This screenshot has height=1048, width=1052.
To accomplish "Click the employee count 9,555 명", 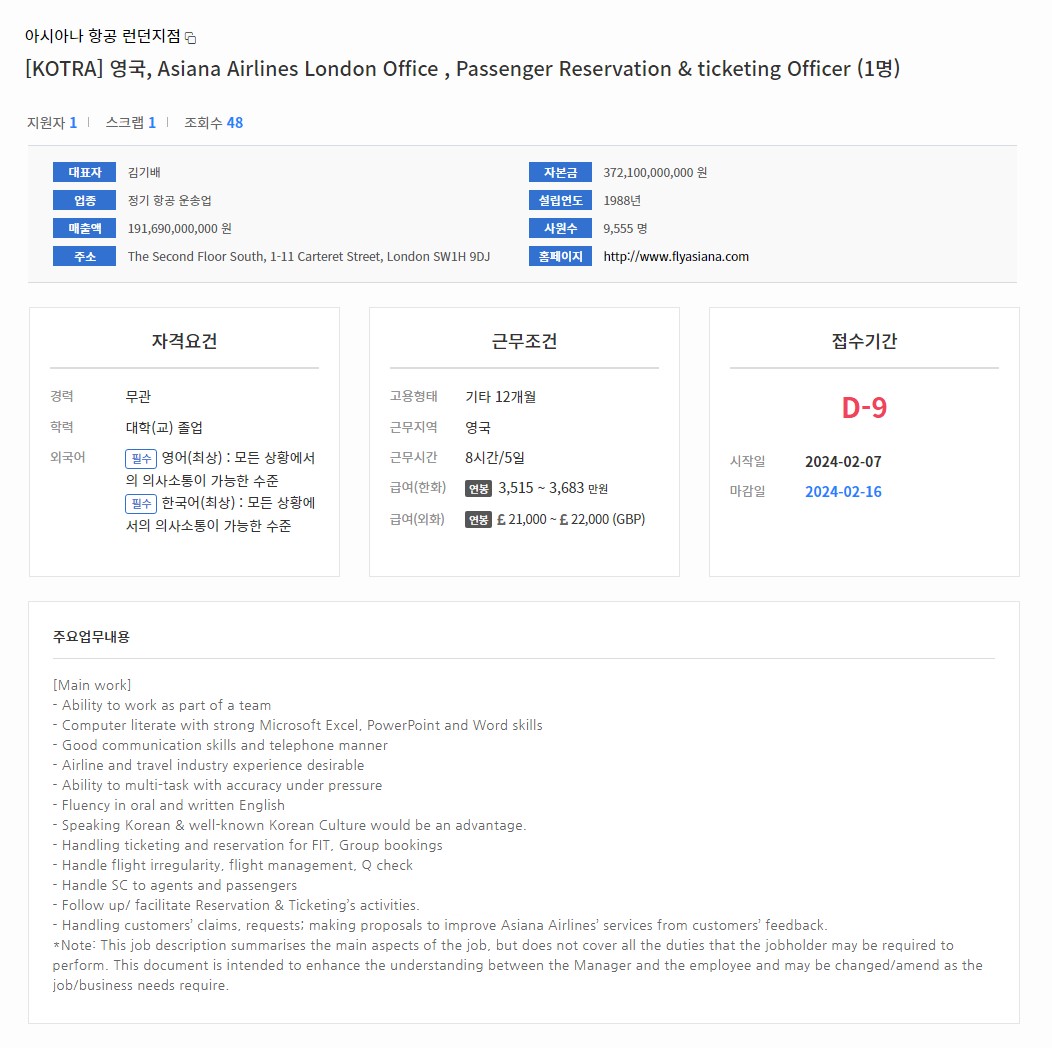I will click(x=625, y=229).
